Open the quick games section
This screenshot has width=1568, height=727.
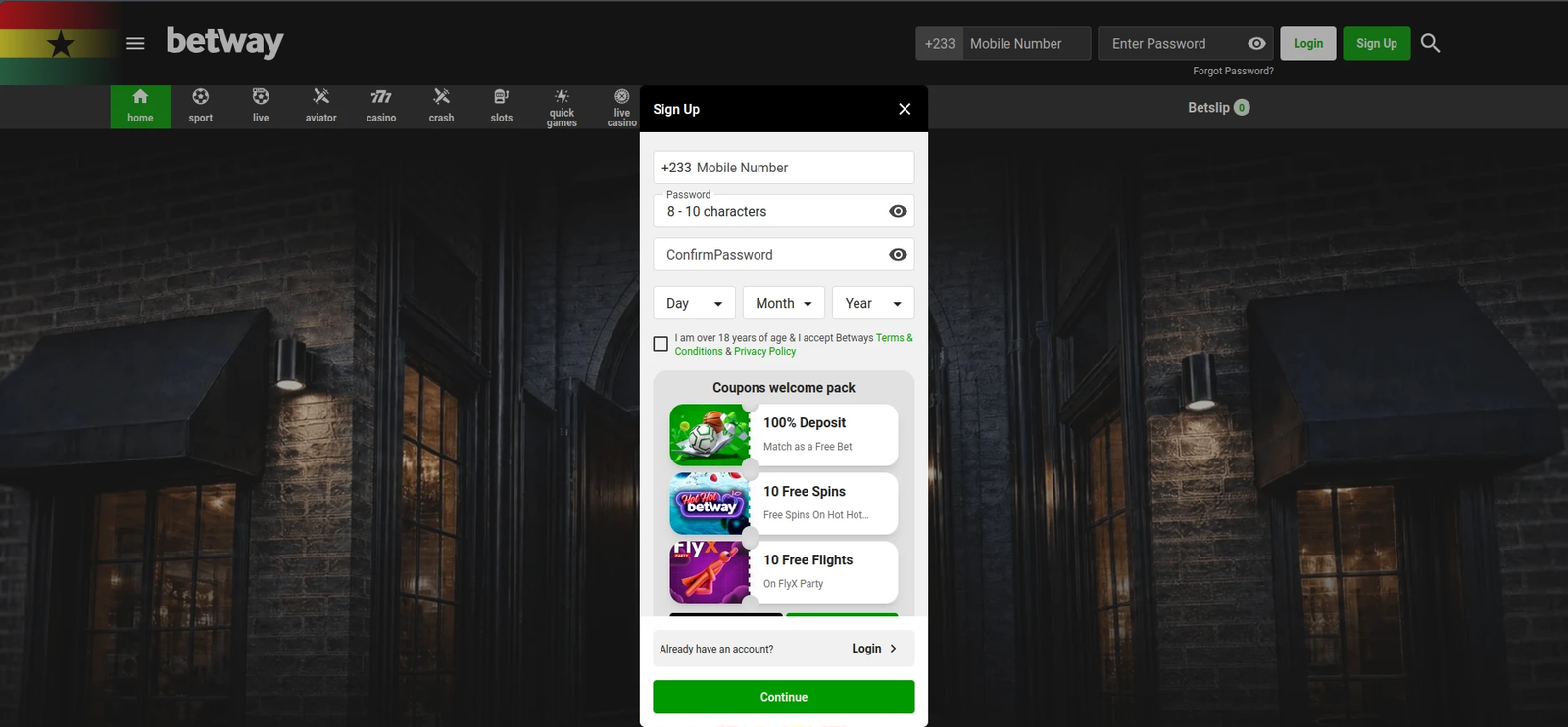click(x=562, y=107)
